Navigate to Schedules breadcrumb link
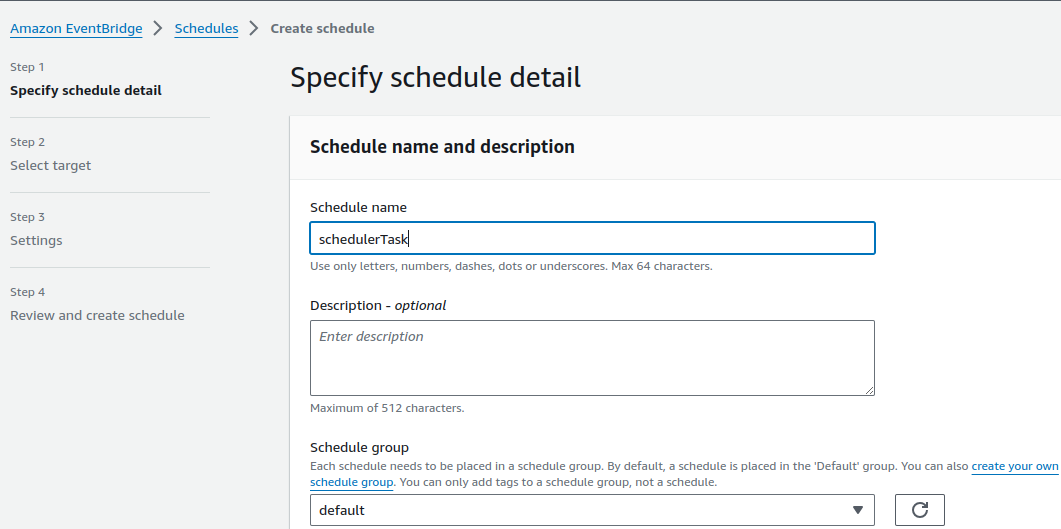Screen dimensions: 1061x529 point(206,28)
